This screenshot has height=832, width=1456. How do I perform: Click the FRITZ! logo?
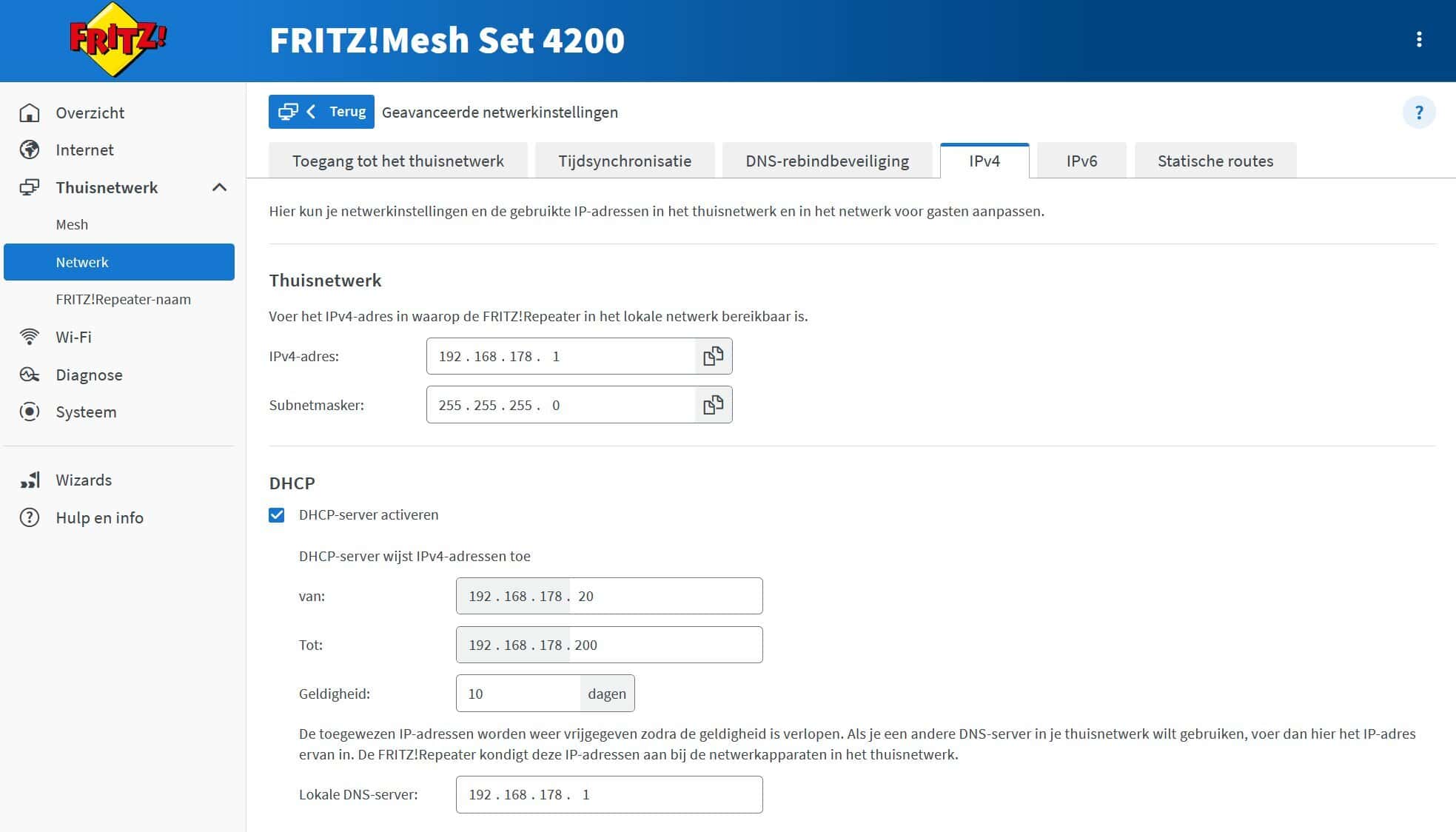pyautogui.click(x=118, y=40)
